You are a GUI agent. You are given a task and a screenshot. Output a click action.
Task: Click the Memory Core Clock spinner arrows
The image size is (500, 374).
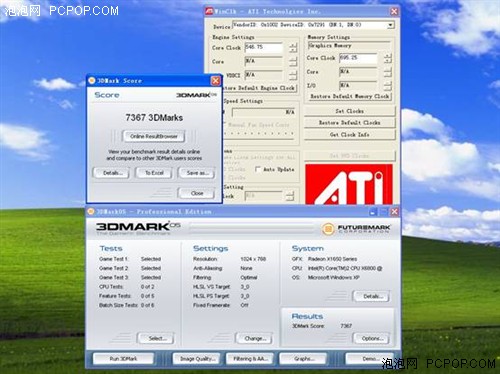387,58
